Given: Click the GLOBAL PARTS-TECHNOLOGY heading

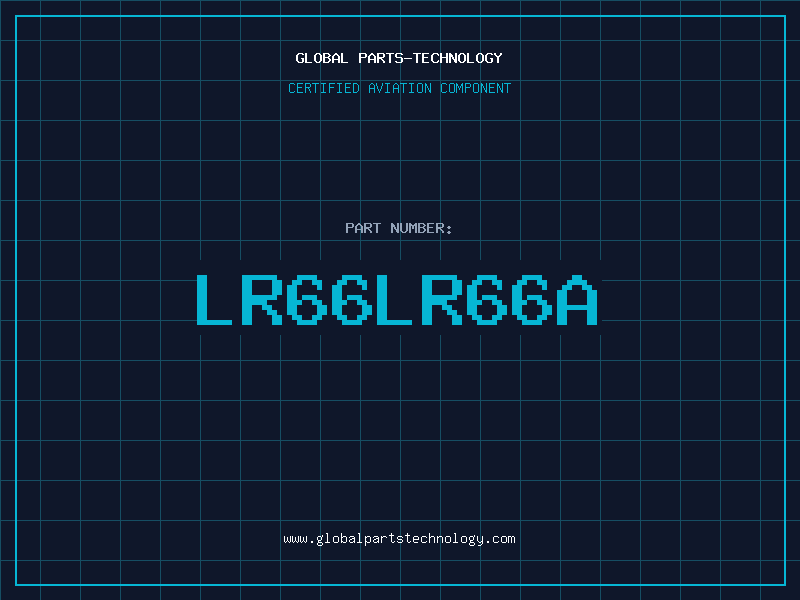Looking at the screenshot, I should pyautogui.click(x=399, y=58).
